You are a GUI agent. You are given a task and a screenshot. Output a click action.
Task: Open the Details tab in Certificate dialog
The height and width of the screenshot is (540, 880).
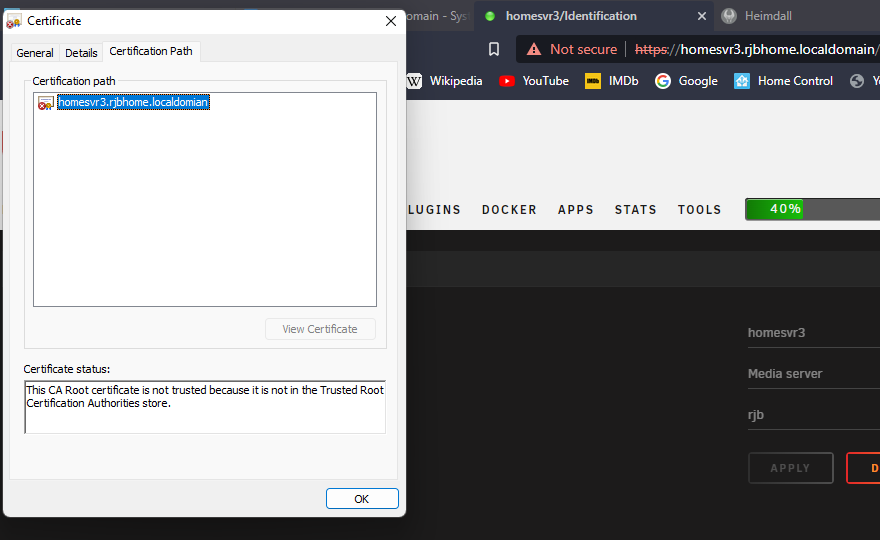(81, 53)
